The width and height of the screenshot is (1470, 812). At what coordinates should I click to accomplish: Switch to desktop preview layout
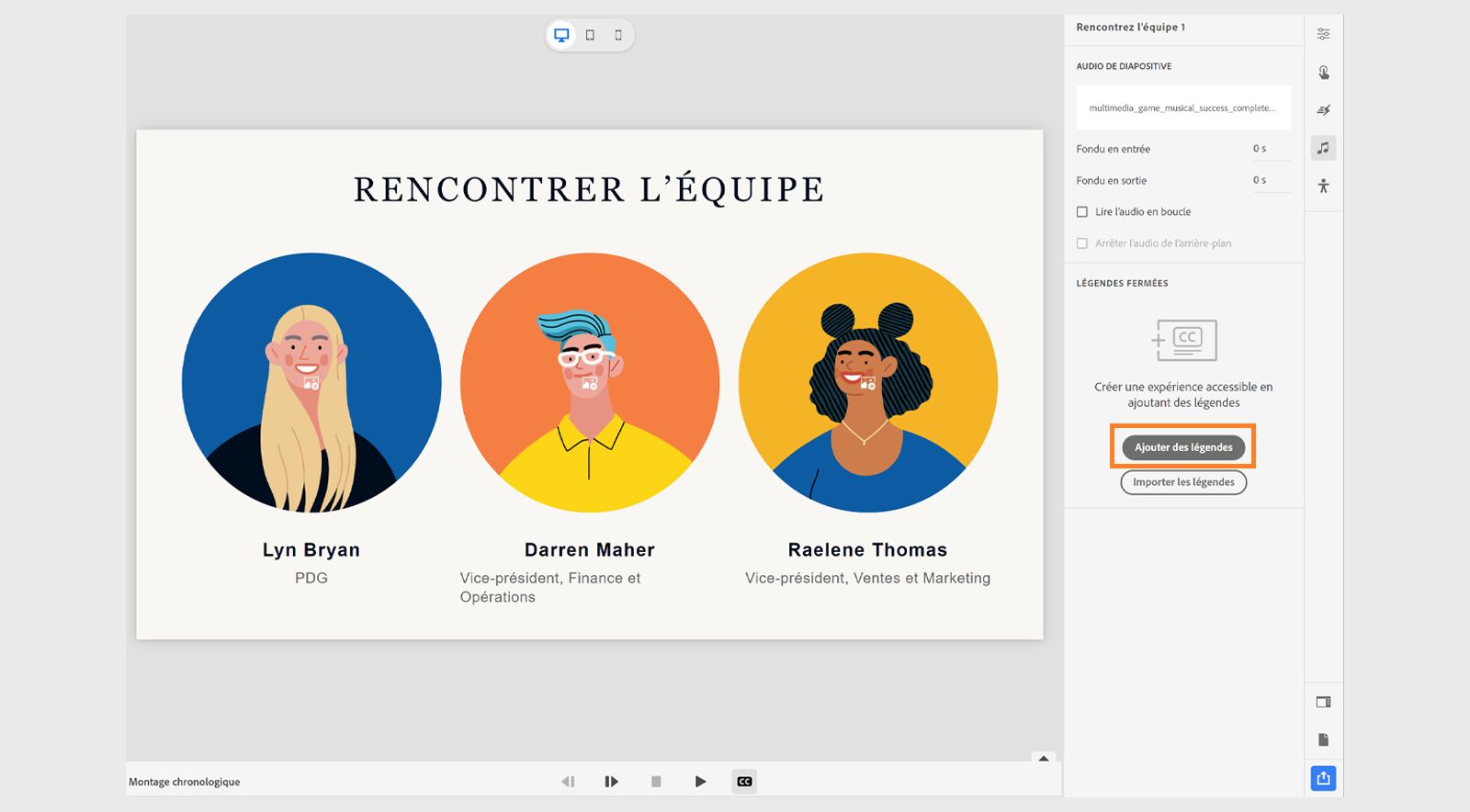coord(561,35)
